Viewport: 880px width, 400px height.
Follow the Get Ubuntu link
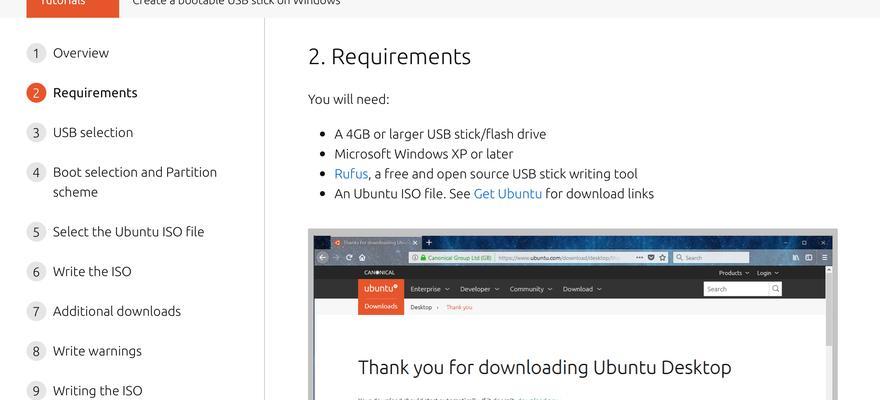click(x=508, y=194)
